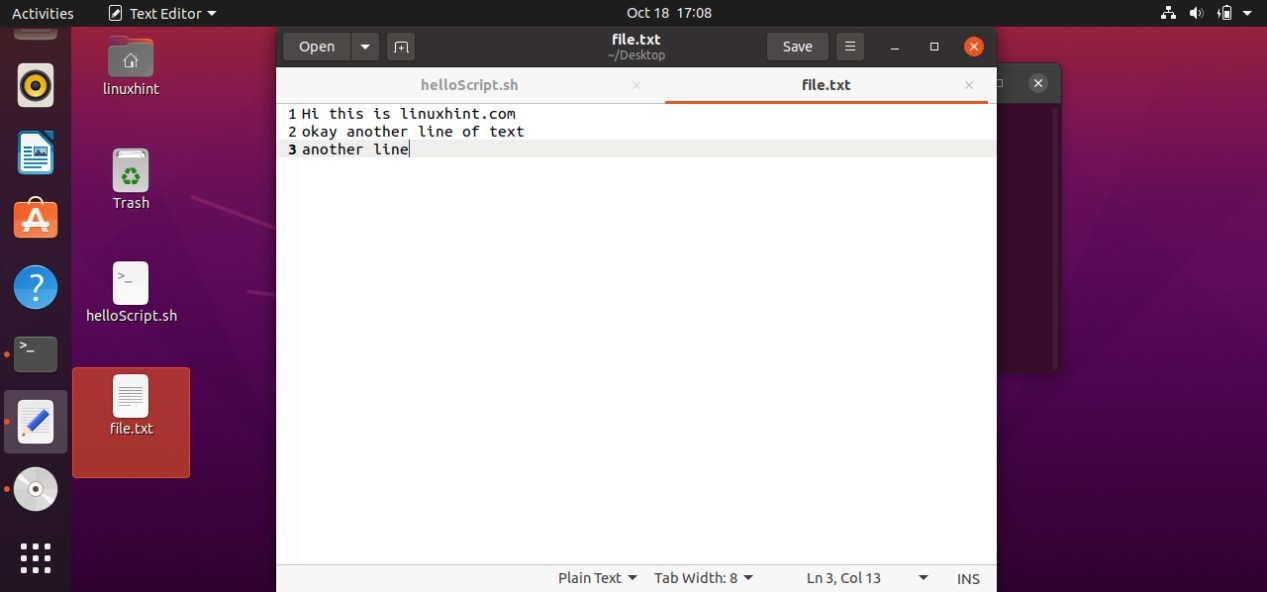Click the Text Editor dock icon

pyautogui.click(x=36, y=422)
